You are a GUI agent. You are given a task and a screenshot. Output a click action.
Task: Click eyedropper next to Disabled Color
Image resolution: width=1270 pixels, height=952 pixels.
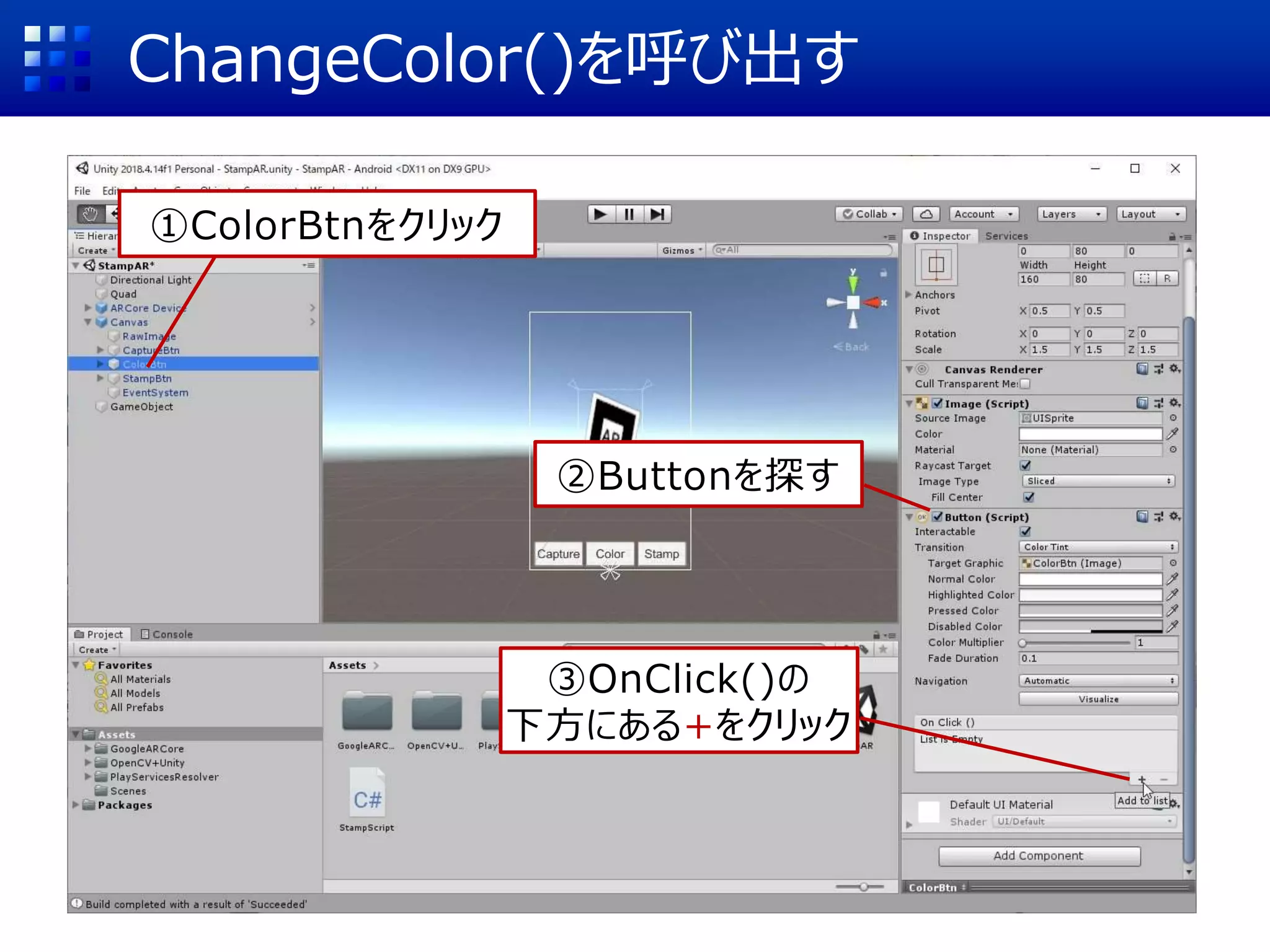(1173, 627)
